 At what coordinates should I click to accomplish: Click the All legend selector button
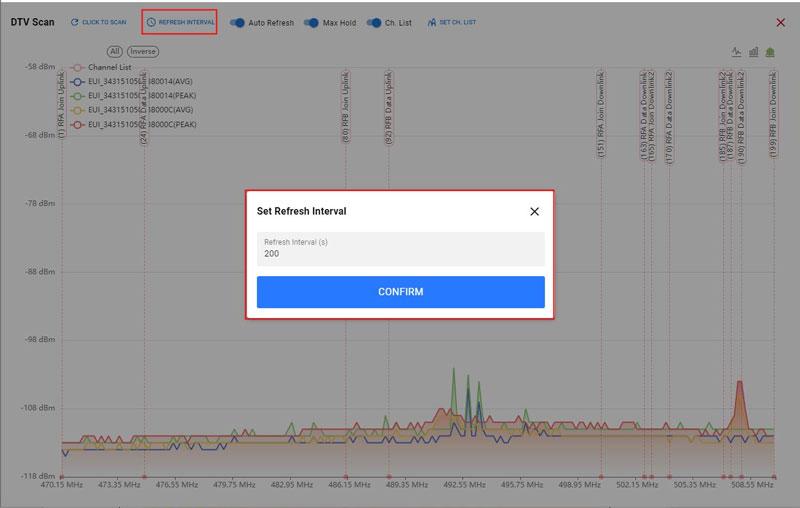tap(115, 51)
